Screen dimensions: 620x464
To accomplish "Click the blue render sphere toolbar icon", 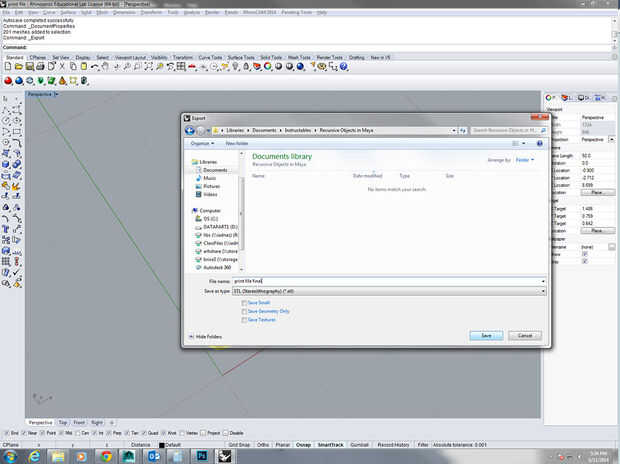I will (x=301, y=66).
